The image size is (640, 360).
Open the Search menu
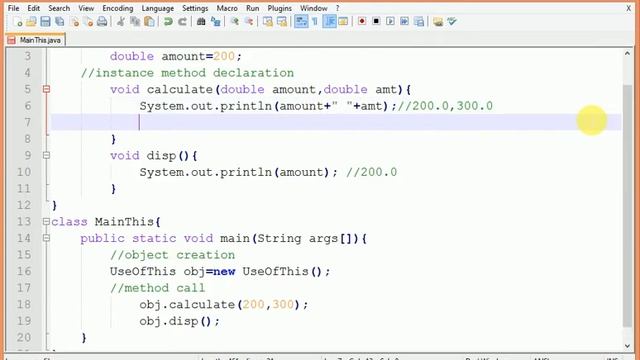[59, 8]
